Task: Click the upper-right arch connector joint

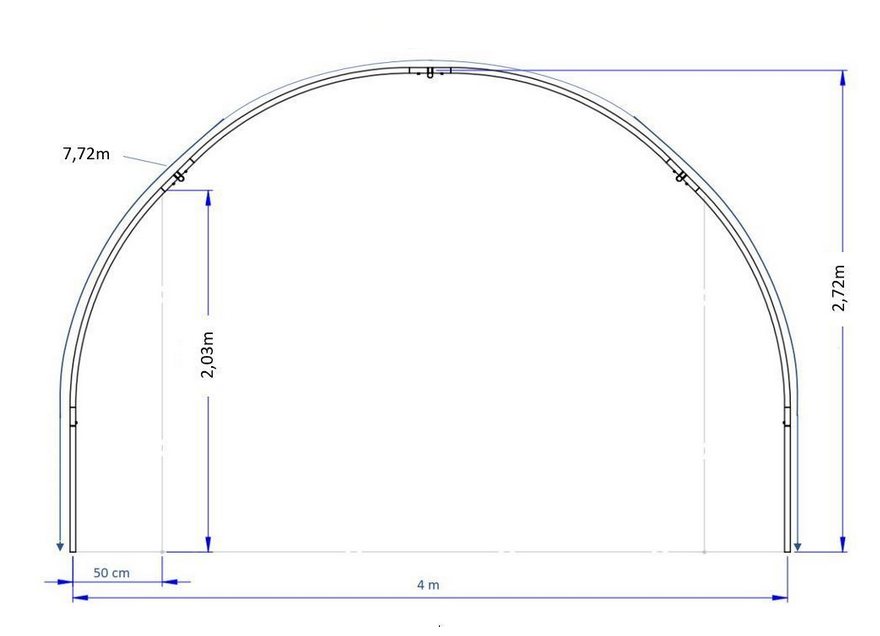Action: [681, 177]
